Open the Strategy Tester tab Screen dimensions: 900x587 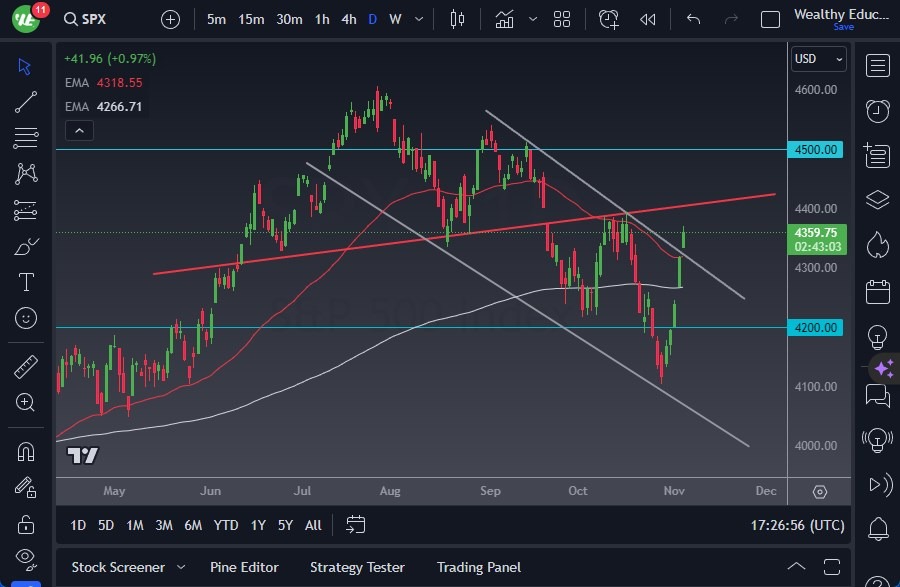click(x=357, y=567)
